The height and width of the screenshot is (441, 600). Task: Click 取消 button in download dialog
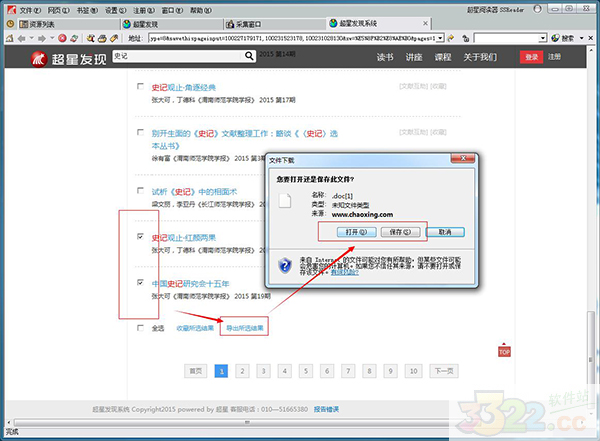tap(445, 232)
